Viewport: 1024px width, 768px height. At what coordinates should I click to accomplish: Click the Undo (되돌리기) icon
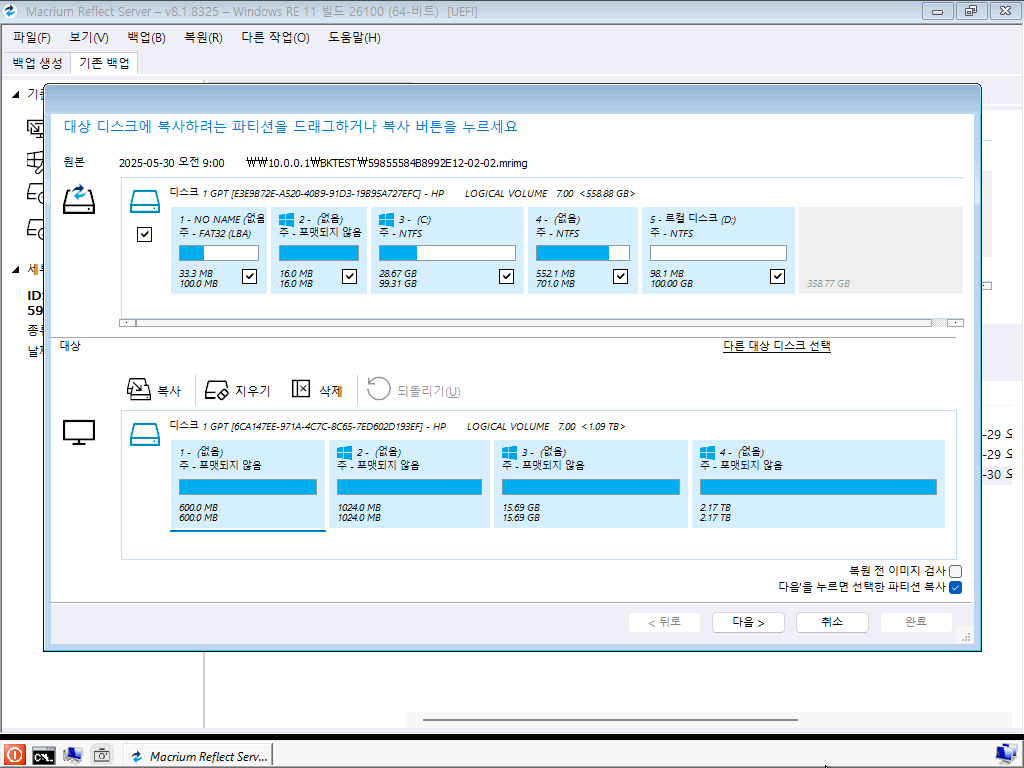click(378, 389)
